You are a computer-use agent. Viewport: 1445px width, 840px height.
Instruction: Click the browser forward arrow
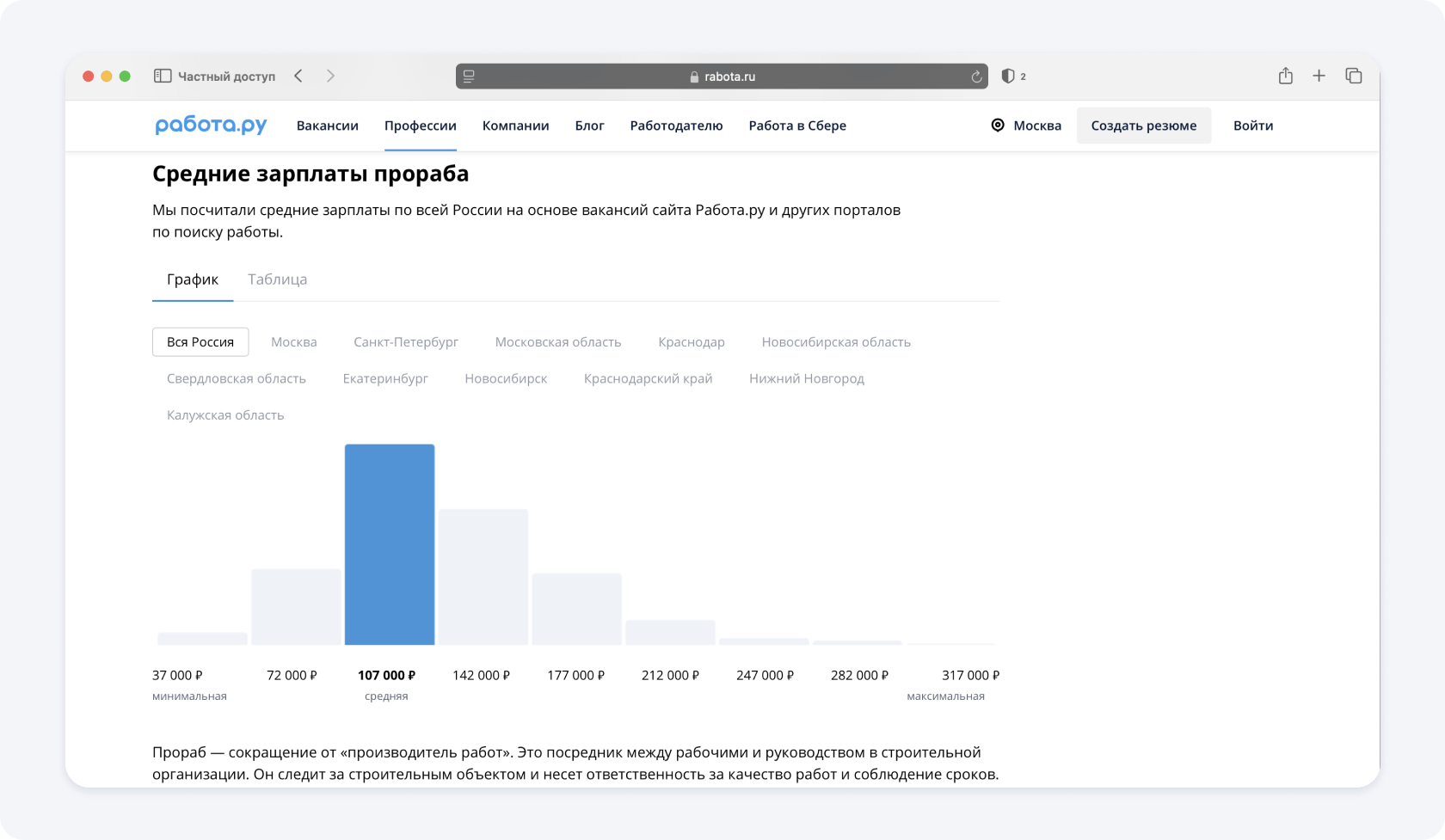click(x=330, y=77)
